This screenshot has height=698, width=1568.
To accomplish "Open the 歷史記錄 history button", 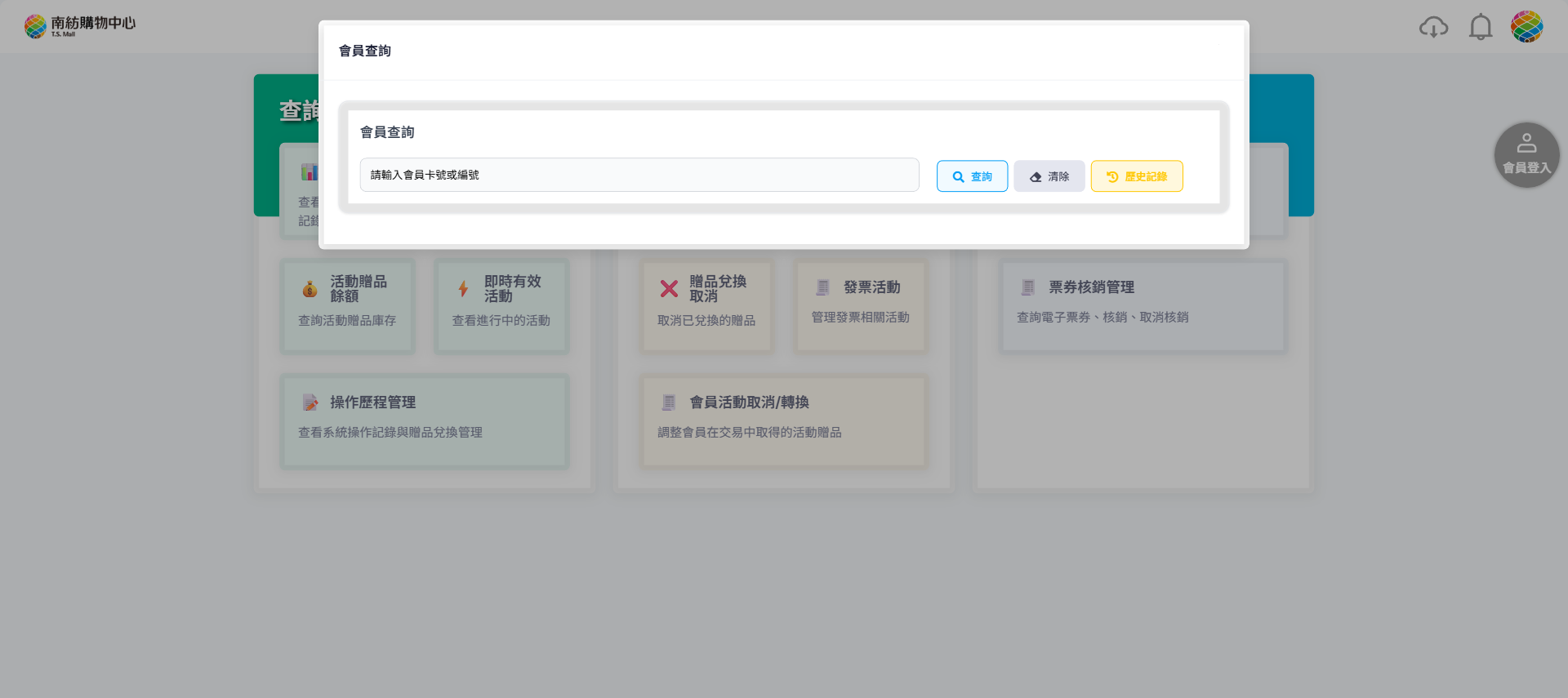I will tap(1137, 176).
